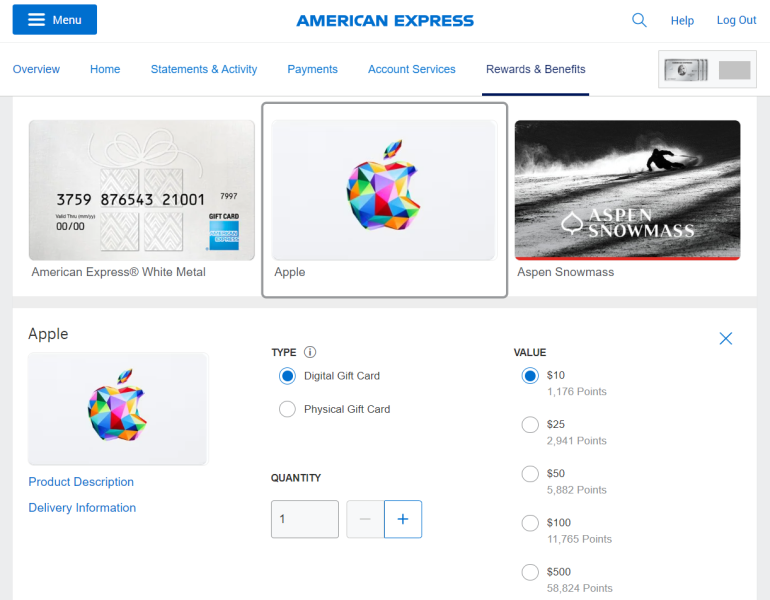
Task: Decrease quantity with minus button
Action: [x=365, y=519]
